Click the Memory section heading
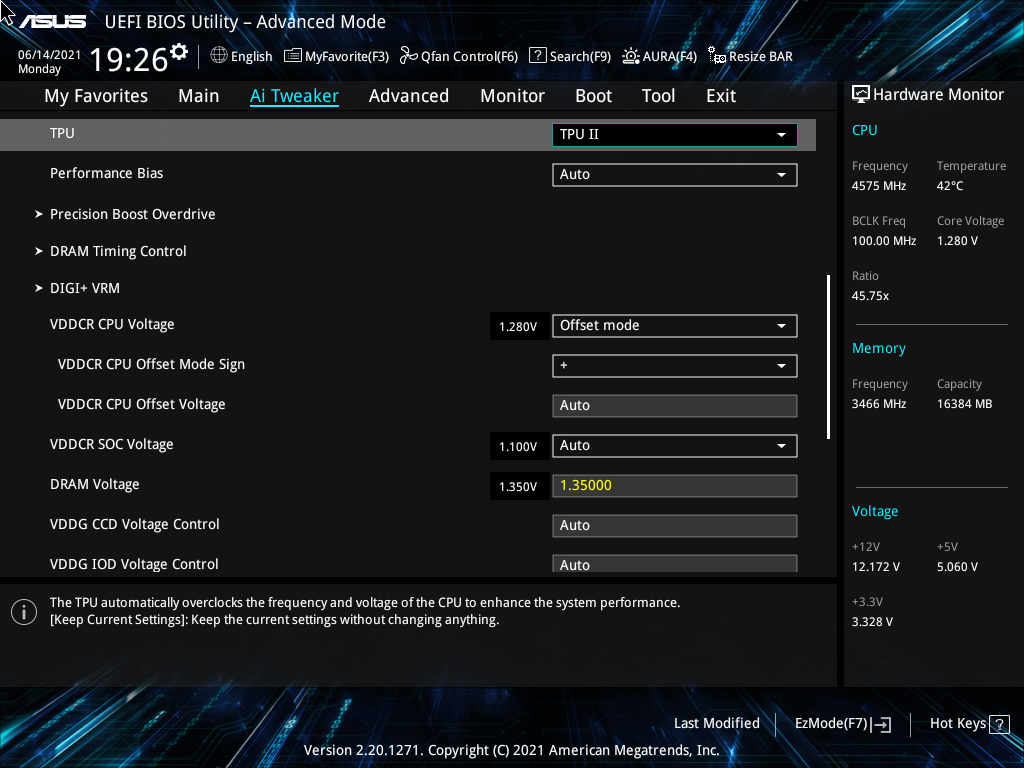Image resolution: width=1024 pixels, height=768 pixels. (x=879, y=348)
